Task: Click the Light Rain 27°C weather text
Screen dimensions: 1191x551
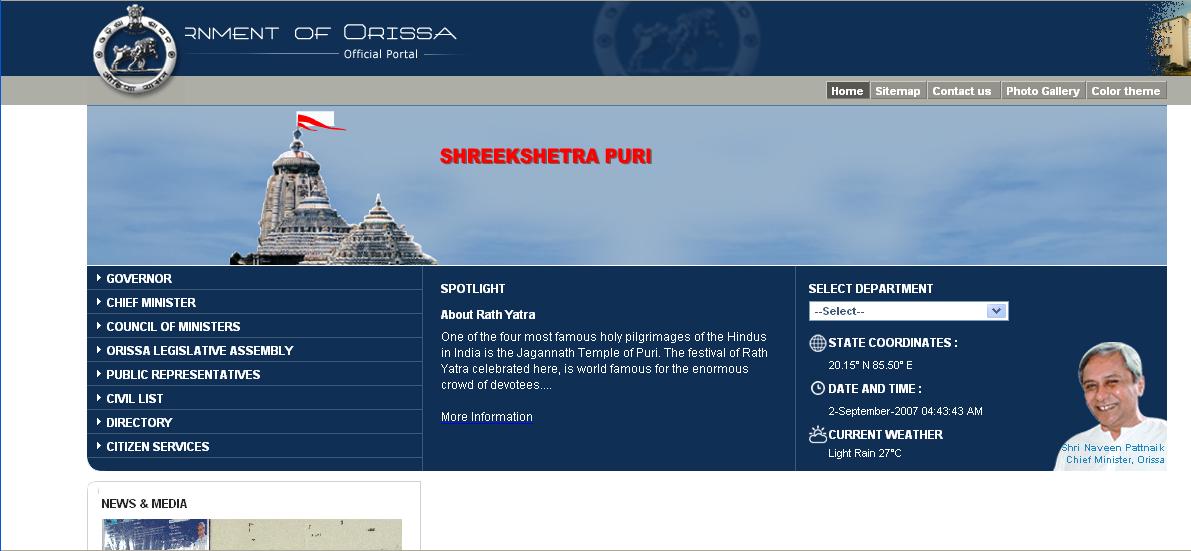Action: click(x=865, y=454)
